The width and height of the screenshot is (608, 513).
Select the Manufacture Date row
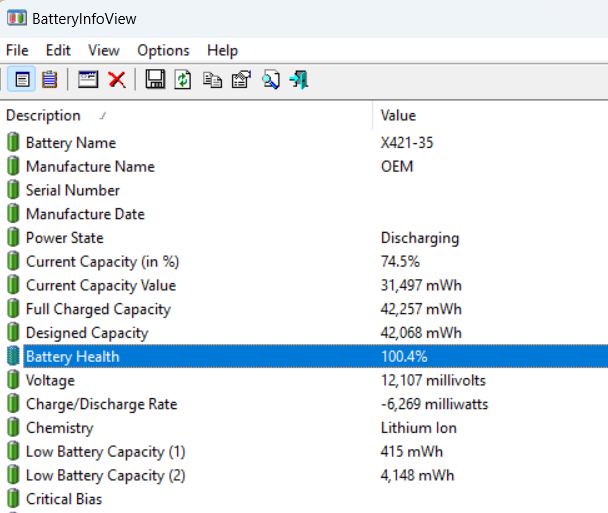[304, 214]
